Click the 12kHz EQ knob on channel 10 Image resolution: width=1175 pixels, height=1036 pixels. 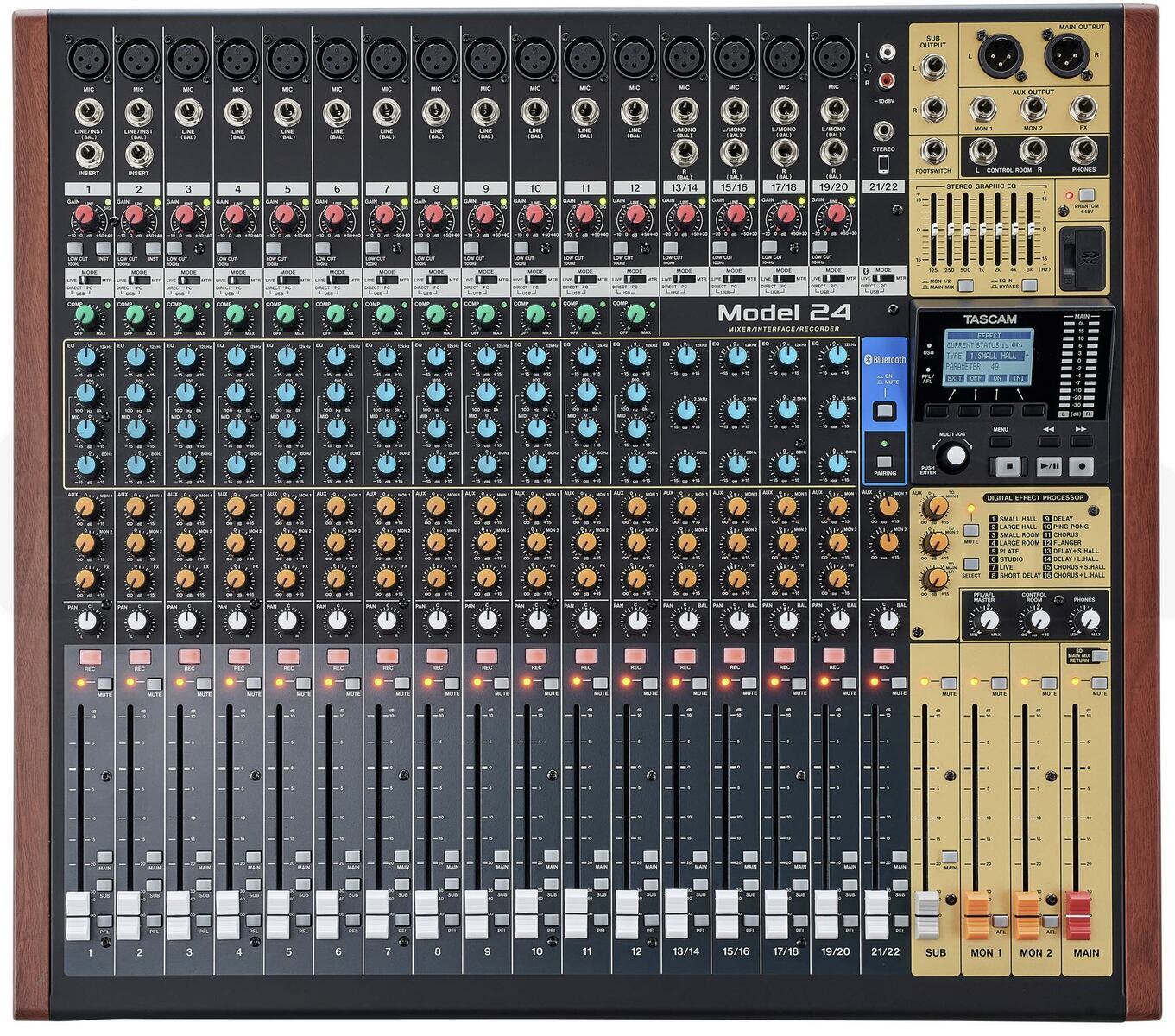tap(537, 357)
